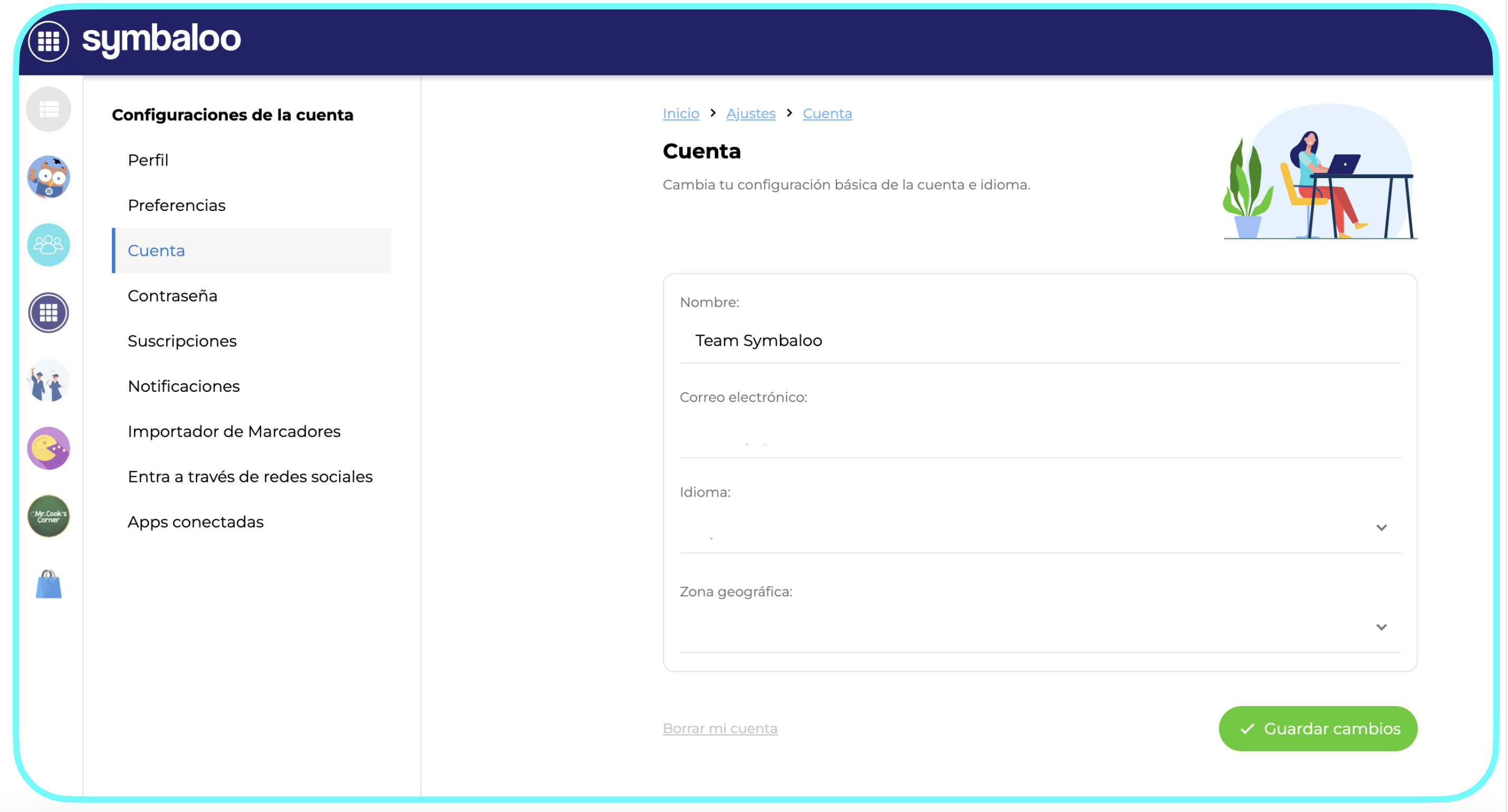
Task: Open Importador de Marcadores section
Action: tap(234, 431)
